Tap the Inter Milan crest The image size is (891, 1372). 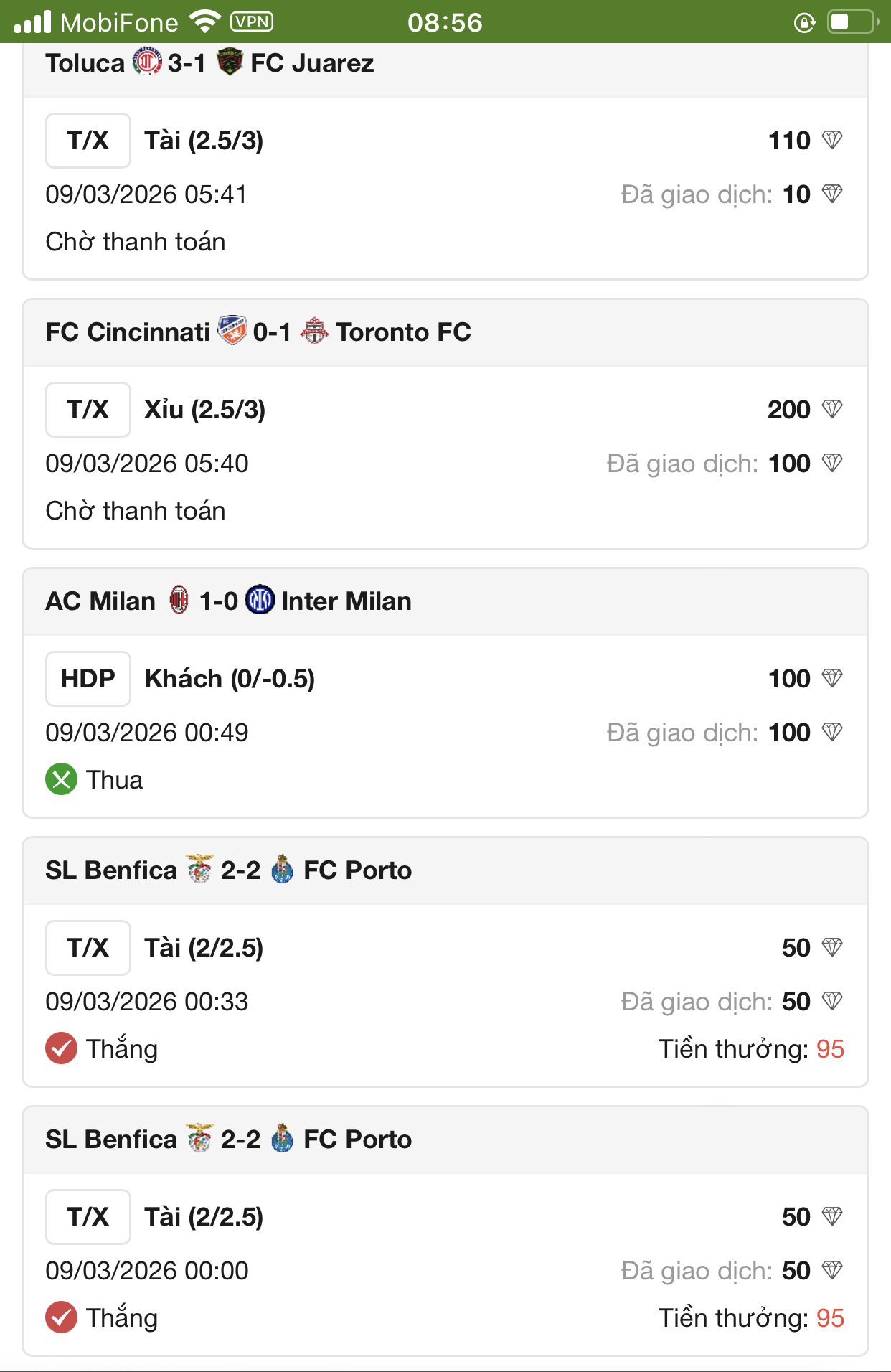pyautogui.click(x=260, y=600)
